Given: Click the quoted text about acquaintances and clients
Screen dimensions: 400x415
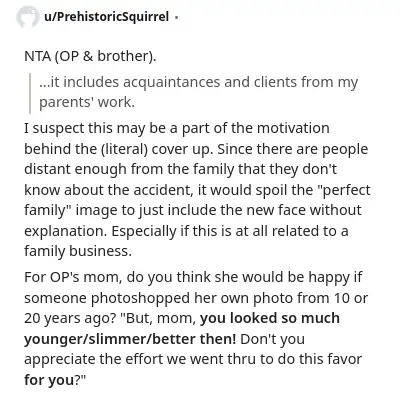Looking at the screenshot, I should click(198, 92).
